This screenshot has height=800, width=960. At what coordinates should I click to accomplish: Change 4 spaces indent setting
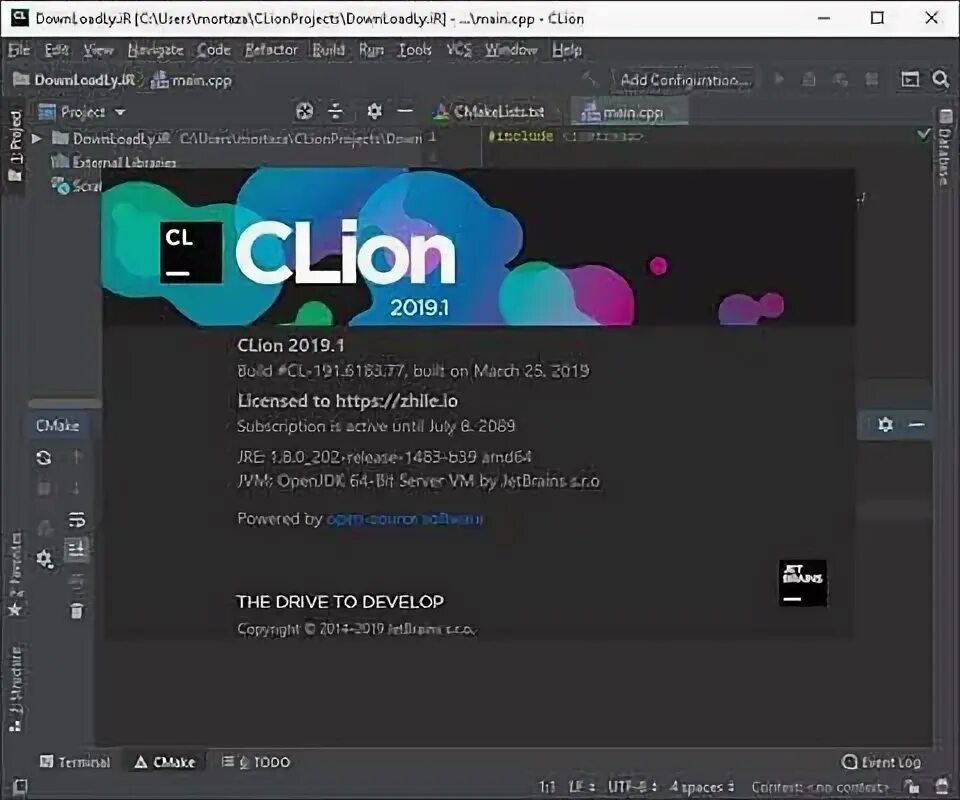click(x=702, y=787)
